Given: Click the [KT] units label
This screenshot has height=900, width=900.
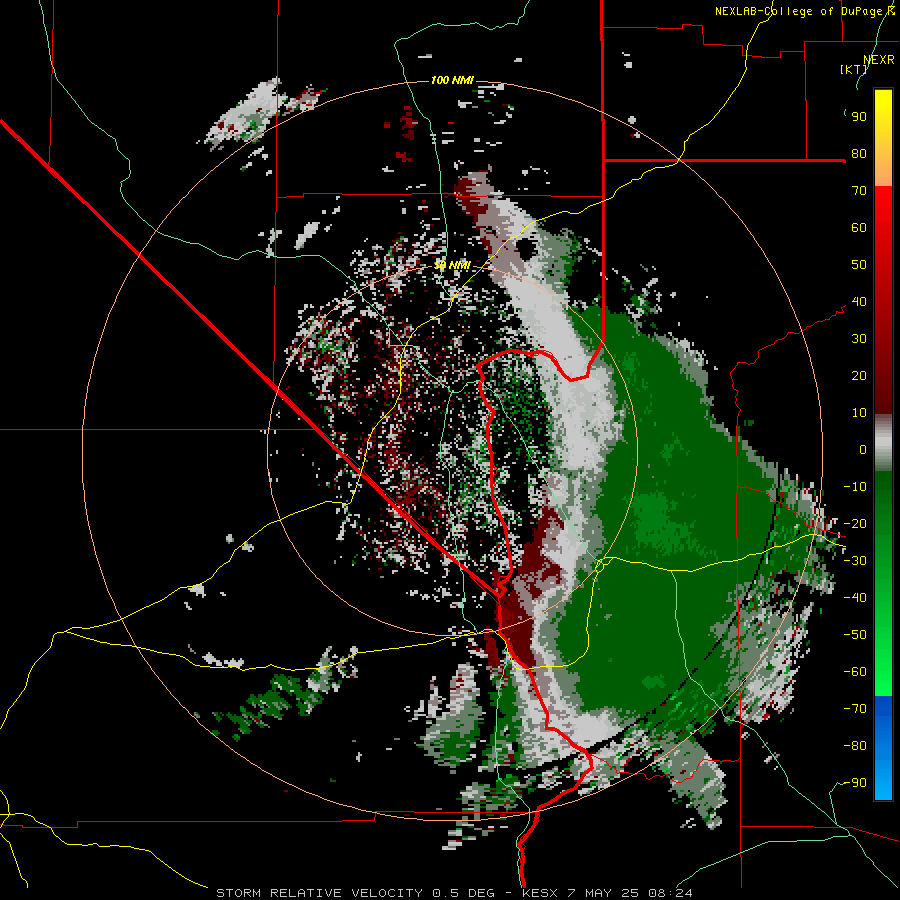Looking at the screenshot, I should [854, 69].
